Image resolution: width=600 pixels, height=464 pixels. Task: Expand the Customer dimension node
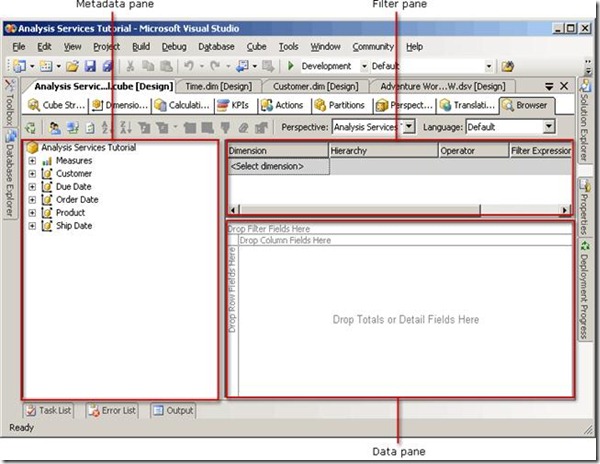pos(32,173)
